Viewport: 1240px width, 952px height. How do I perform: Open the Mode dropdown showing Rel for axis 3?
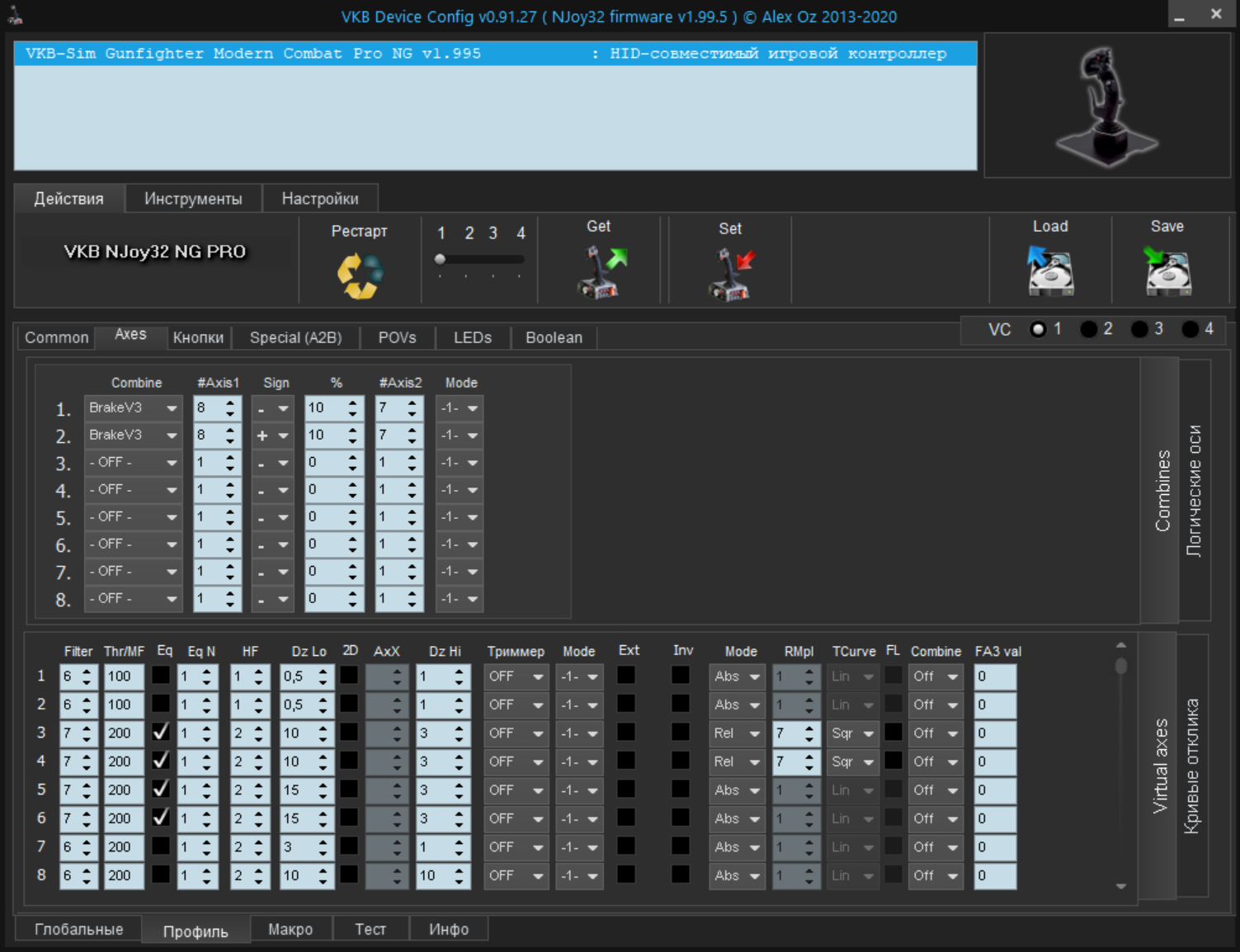(x=737, y=733)
